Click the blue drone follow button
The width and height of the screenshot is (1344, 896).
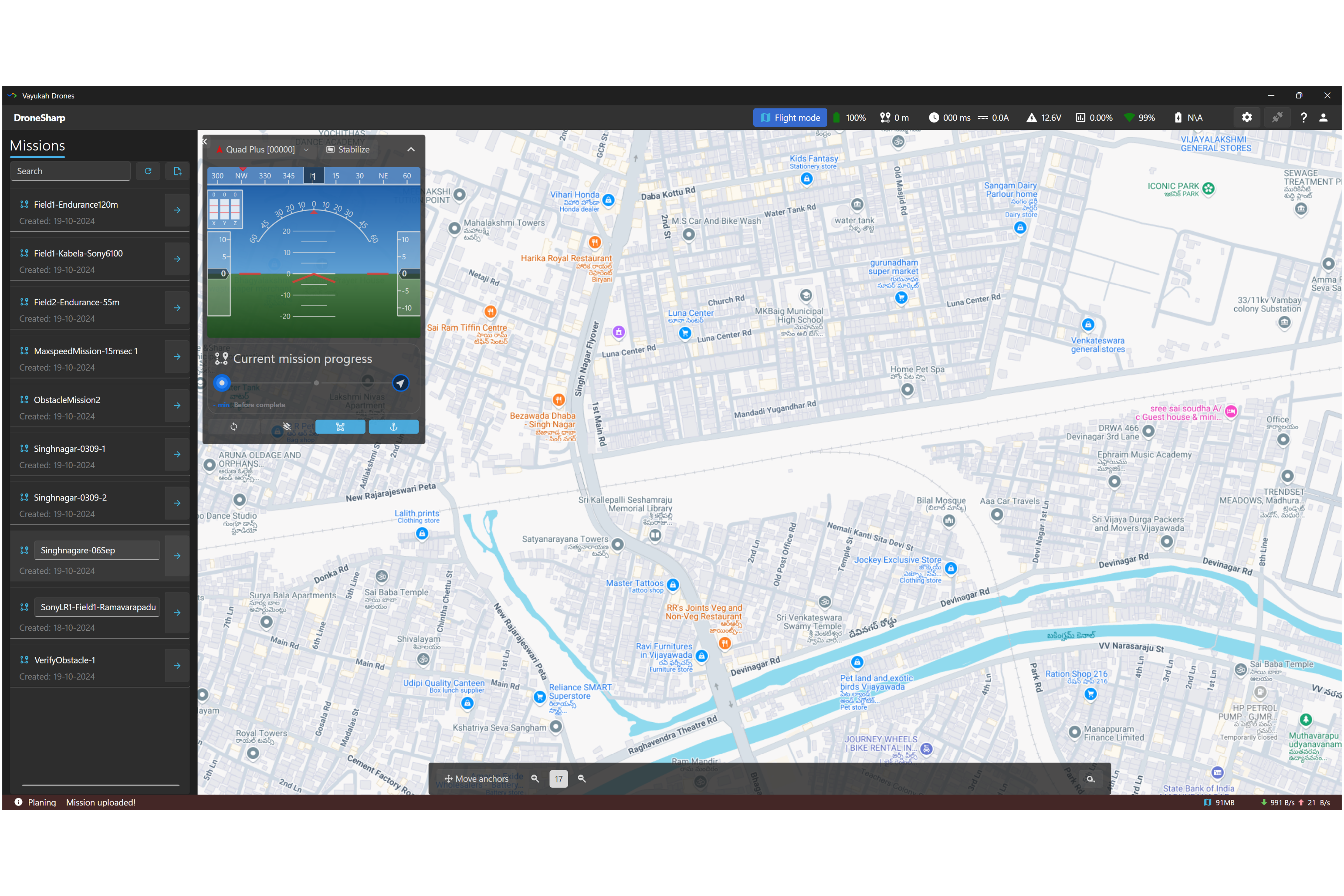pyautogui.click(x=340, y=427)
